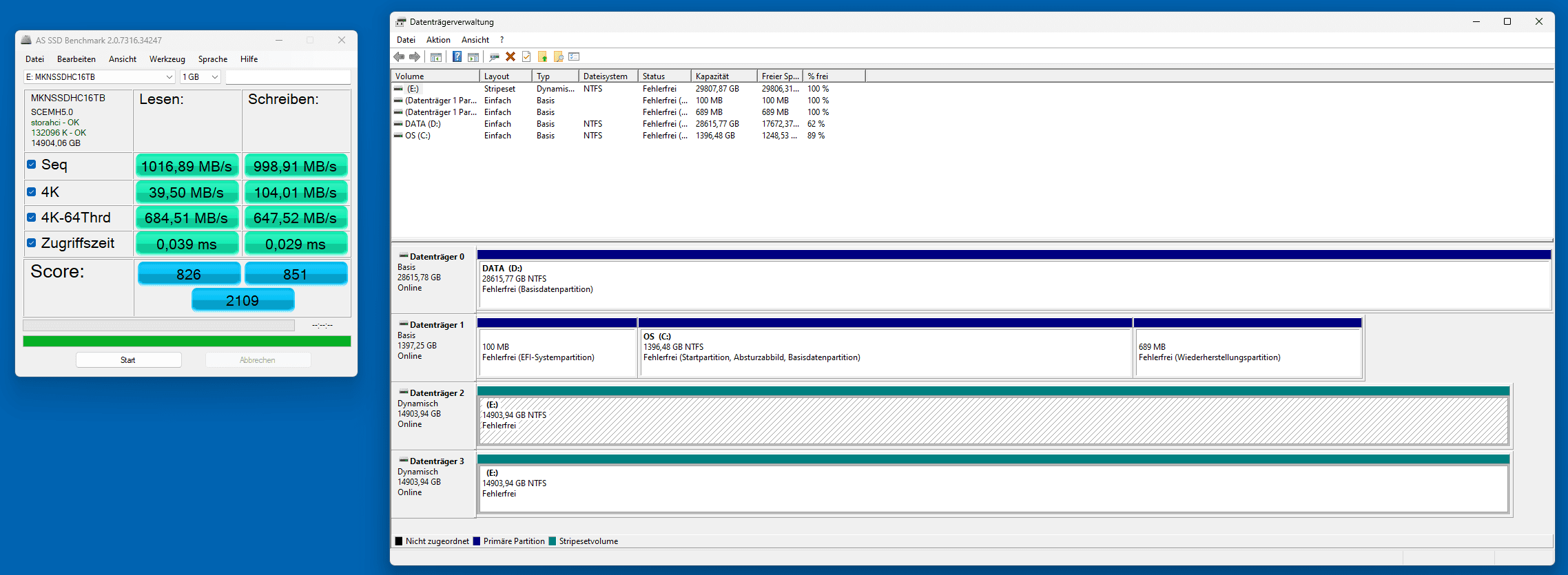Click the Forward arrow in Datenträgerverwaltung toolbar
Screen dimensions: 1568x575
tap(414, 56)
